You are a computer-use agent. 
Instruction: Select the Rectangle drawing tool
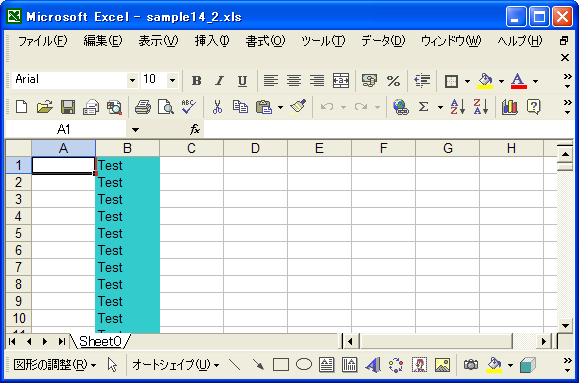click(x=281, y=365)
